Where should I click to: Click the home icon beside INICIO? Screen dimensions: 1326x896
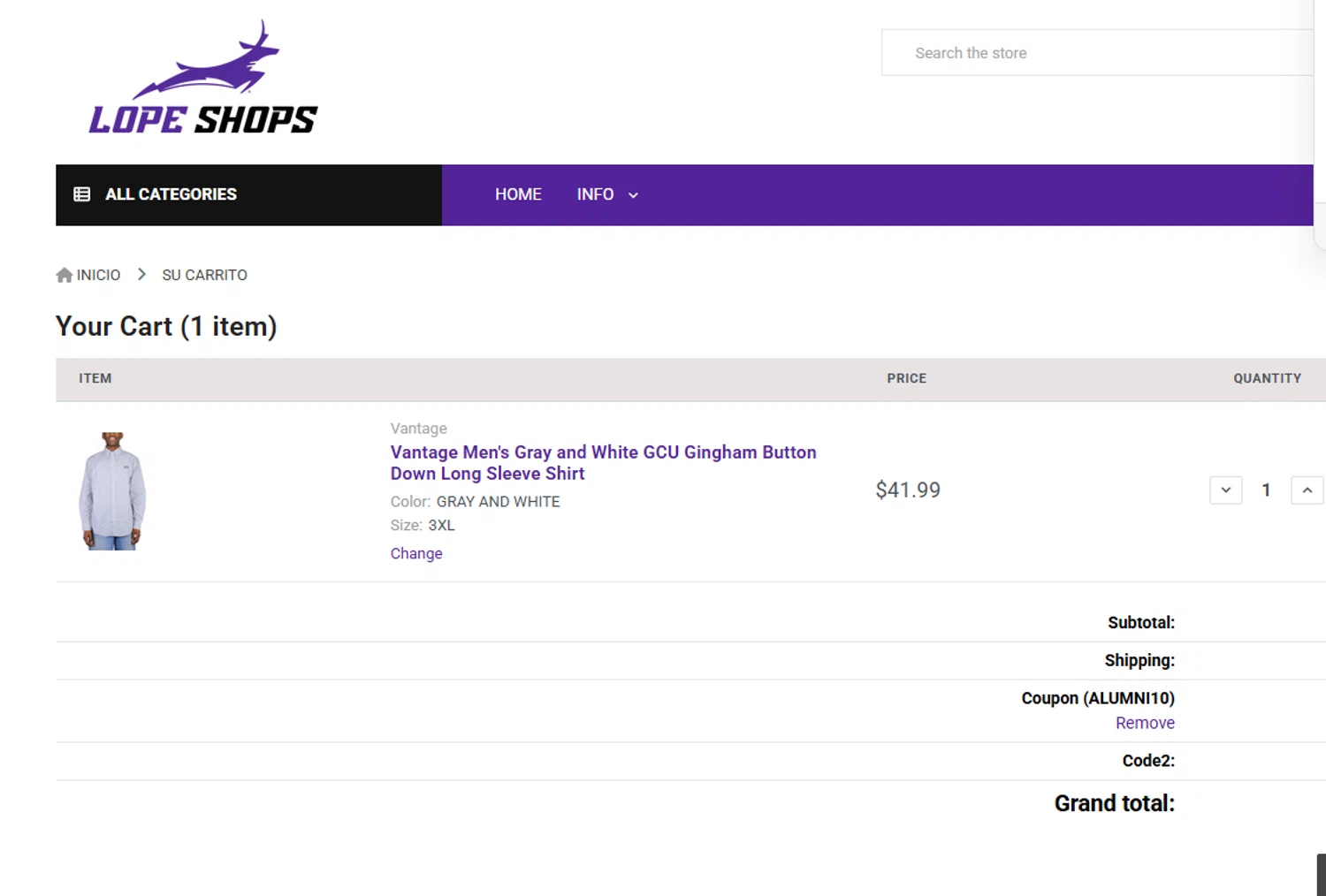coord(64,275)
